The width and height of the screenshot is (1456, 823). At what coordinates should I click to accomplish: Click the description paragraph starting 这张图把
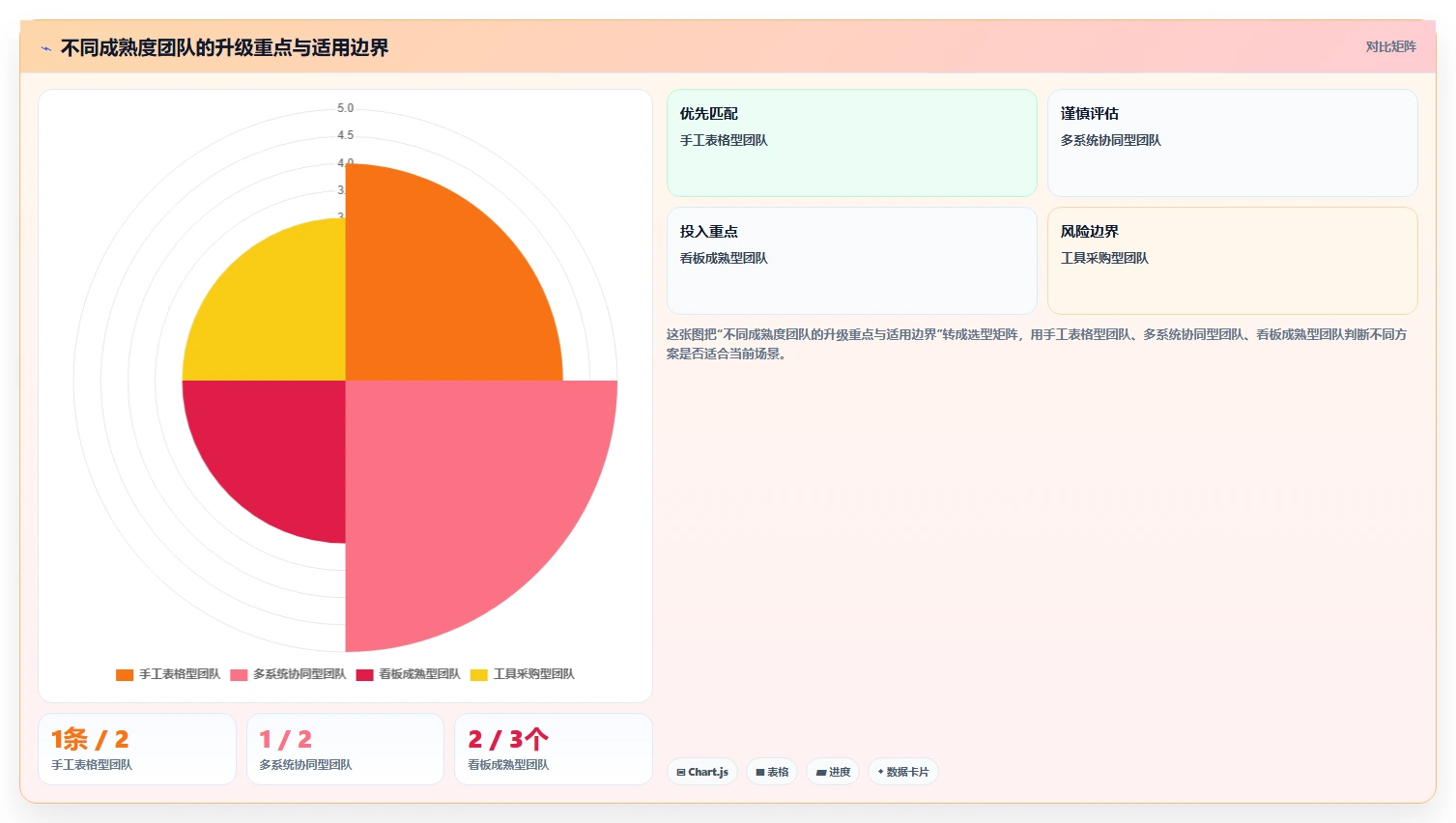1037,344
